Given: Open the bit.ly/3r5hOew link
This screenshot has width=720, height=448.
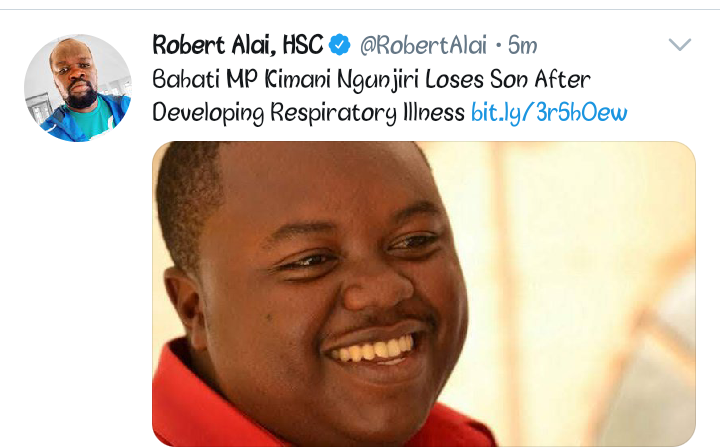Looking at the screenshot, I should (549, 112).
